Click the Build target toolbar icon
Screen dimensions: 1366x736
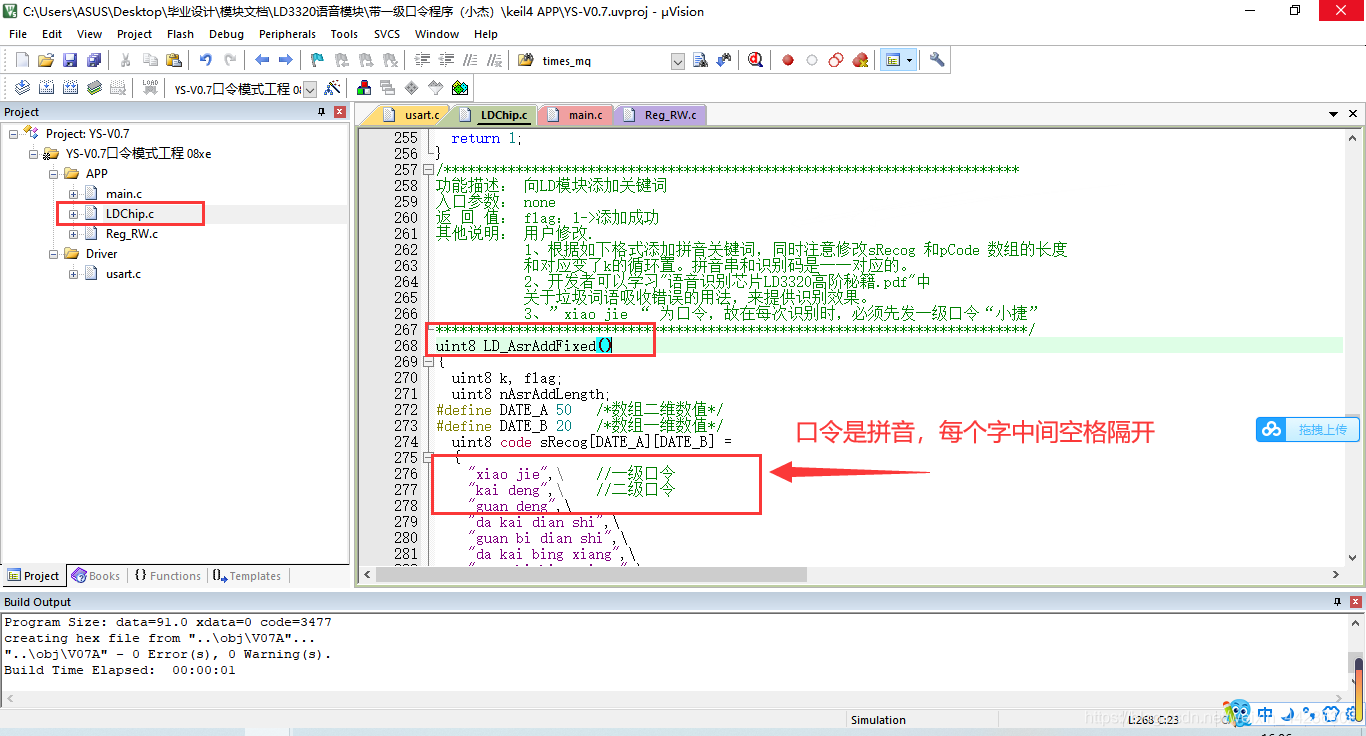point(46,88)
